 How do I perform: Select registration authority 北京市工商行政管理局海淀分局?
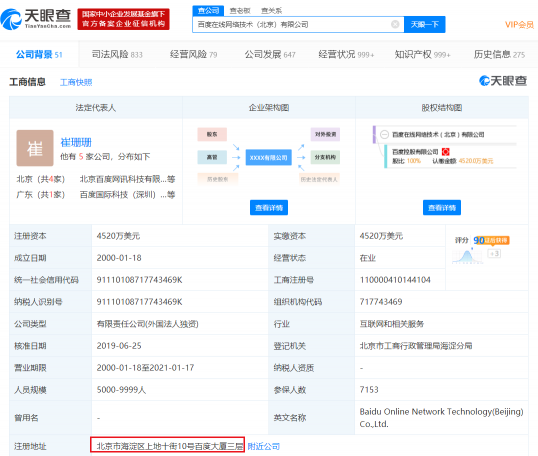pyautogui.click(x=416, y=346)
